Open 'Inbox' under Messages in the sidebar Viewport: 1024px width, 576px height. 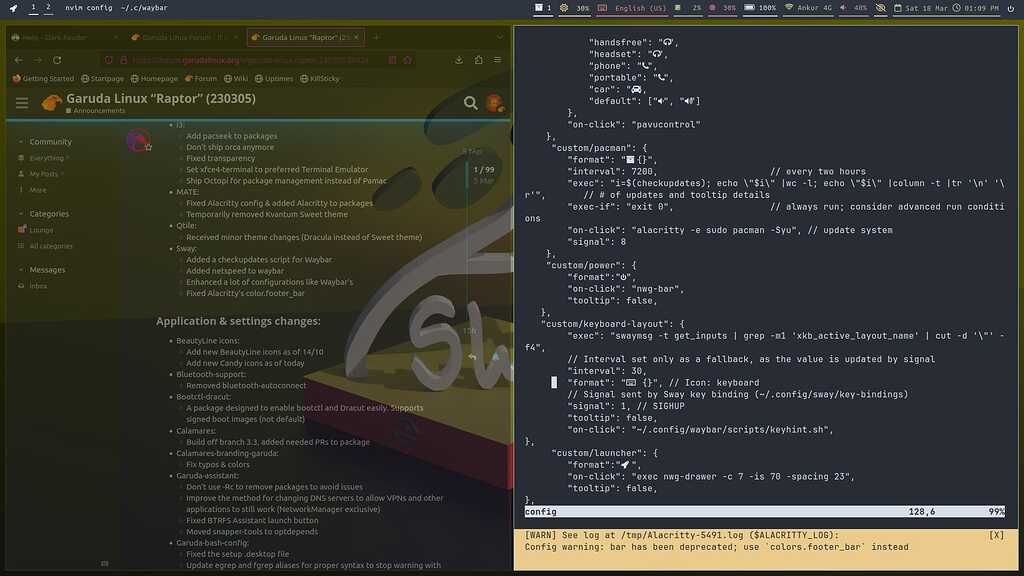(x=37, y=285)
